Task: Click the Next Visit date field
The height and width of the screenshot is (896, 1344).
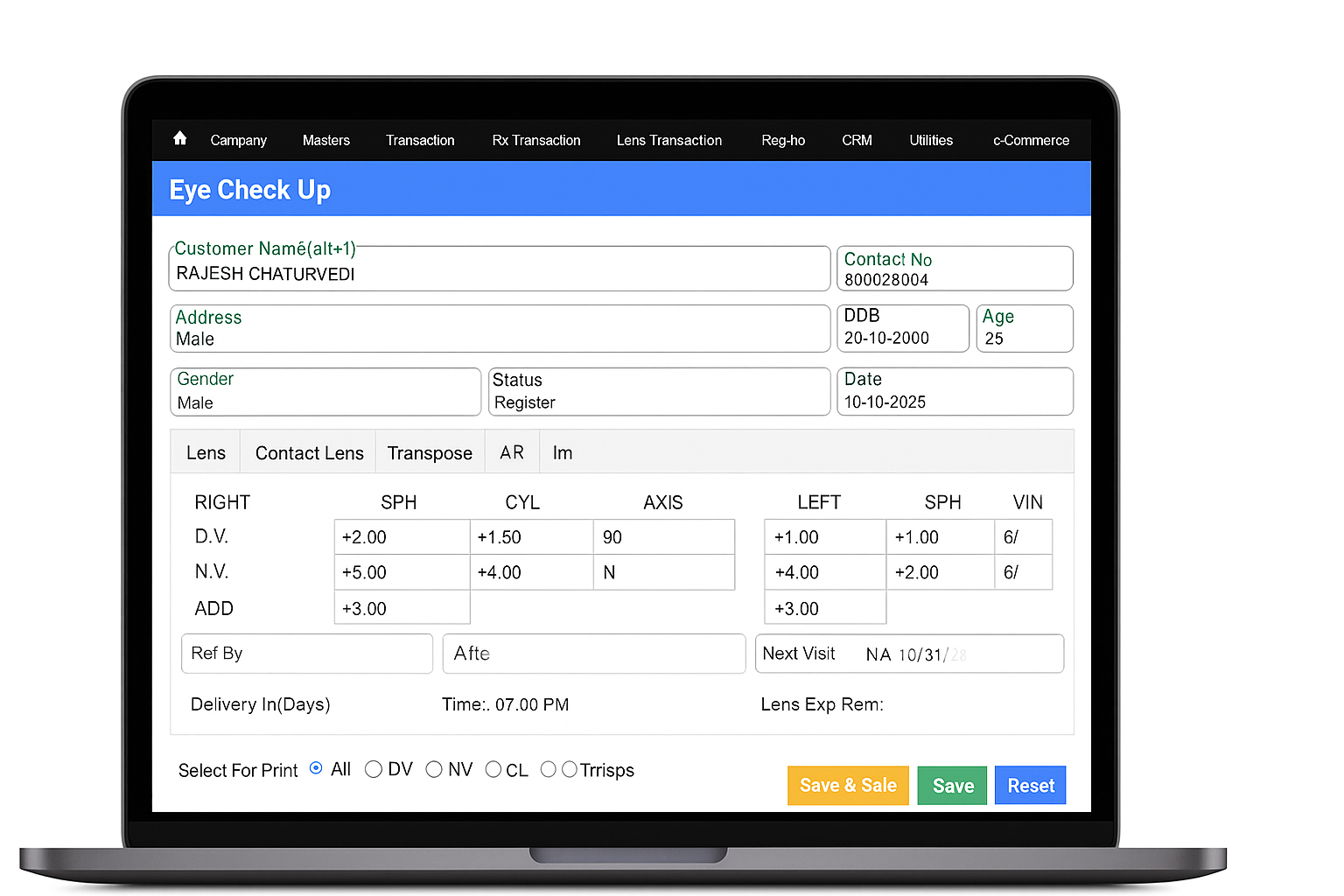Action: (x=910, y=654)
